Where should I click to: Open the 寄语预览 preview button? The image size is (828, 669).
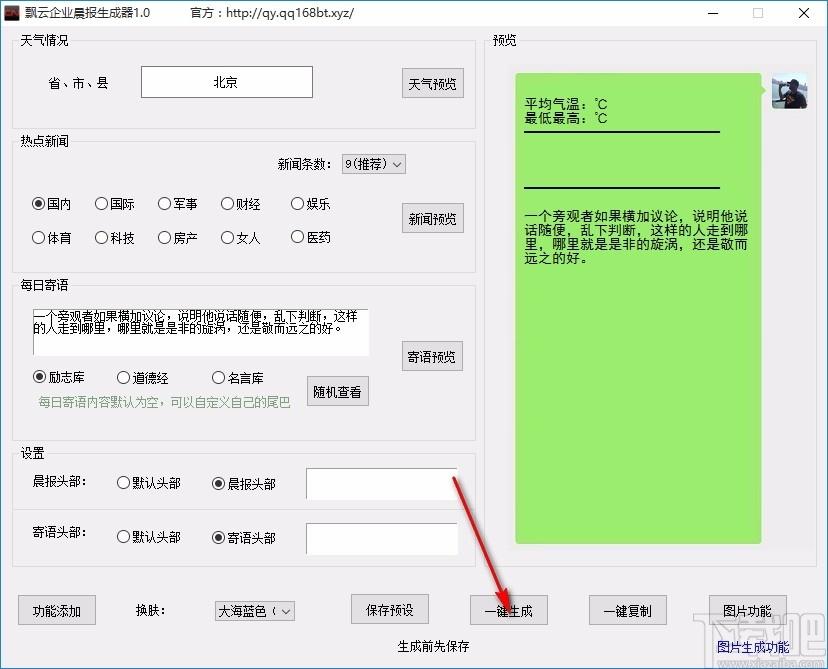click(432, 356)
